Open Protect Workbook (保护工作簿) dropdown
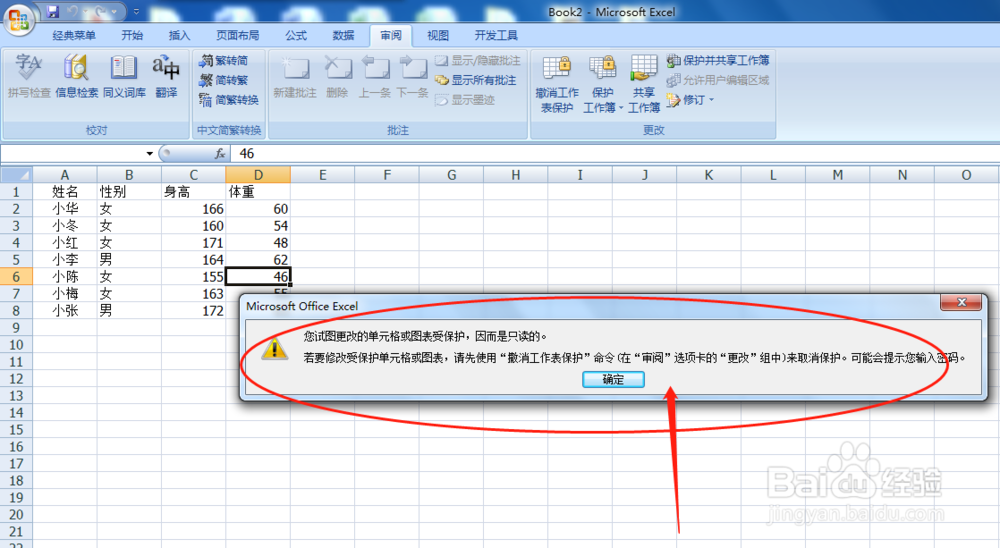Viewport: 1000px width, 548px height. coord(602,84)
